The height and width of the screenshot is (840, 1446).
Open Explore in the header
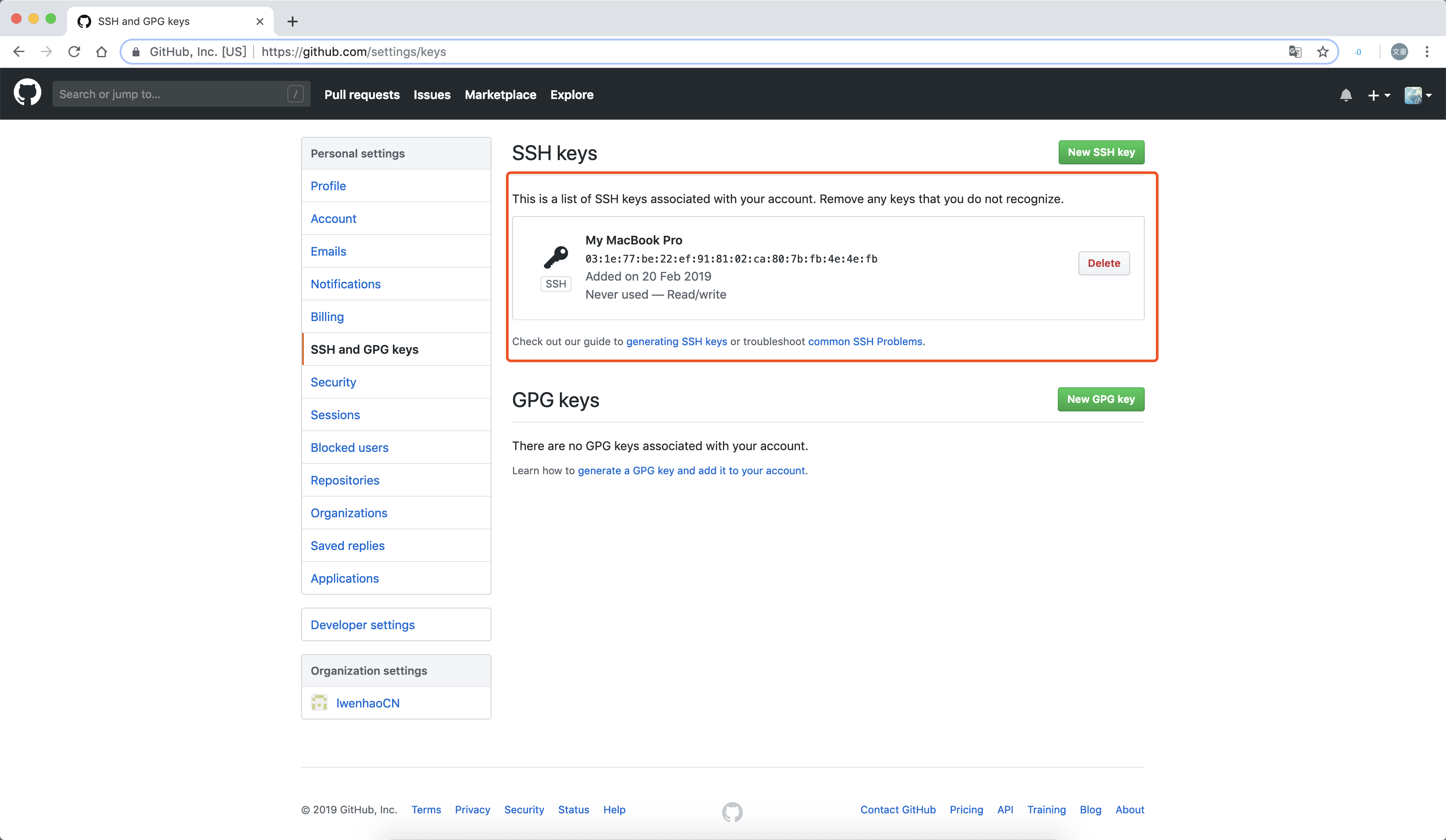(572, 95)
